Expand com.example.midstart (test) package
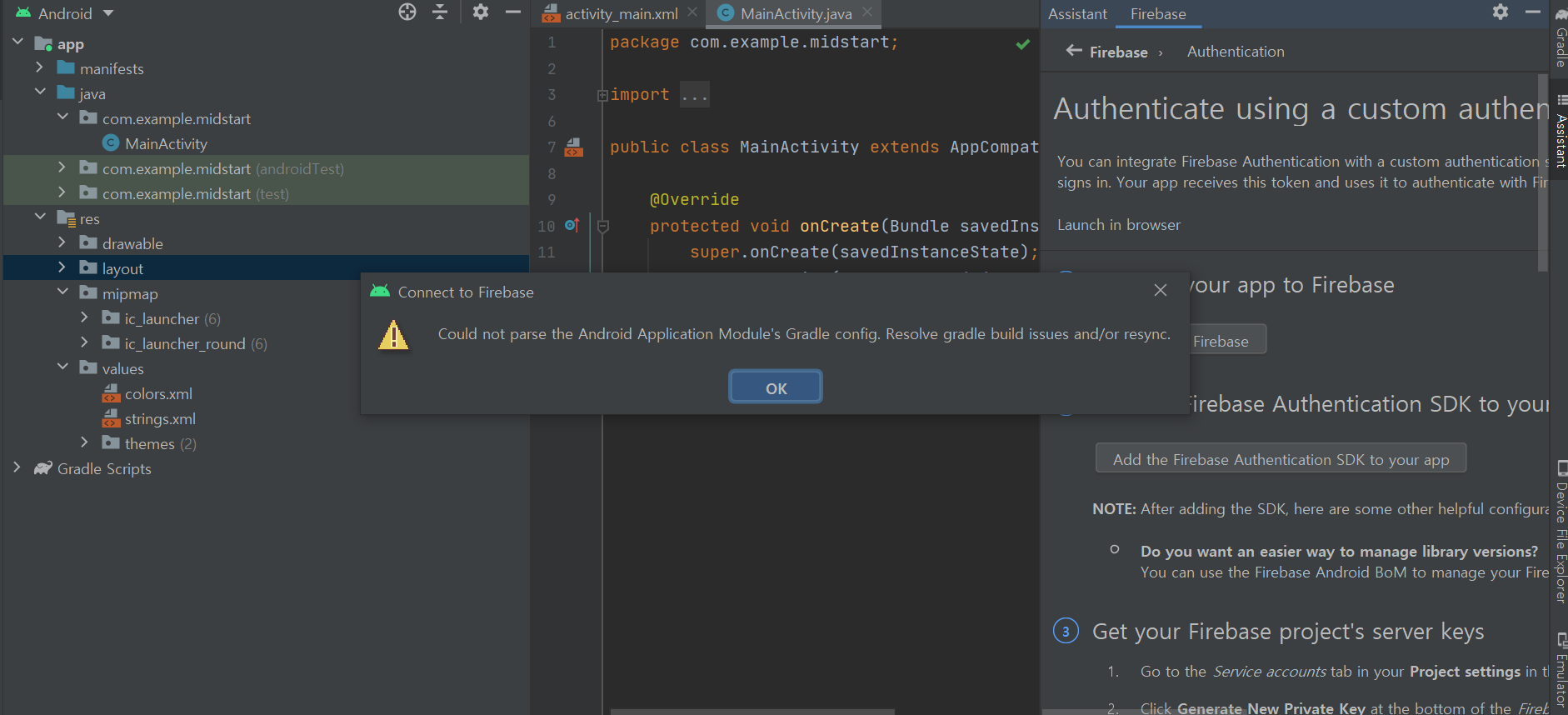The width and height of the screenshot is (1568, 715). pos(62,192)
